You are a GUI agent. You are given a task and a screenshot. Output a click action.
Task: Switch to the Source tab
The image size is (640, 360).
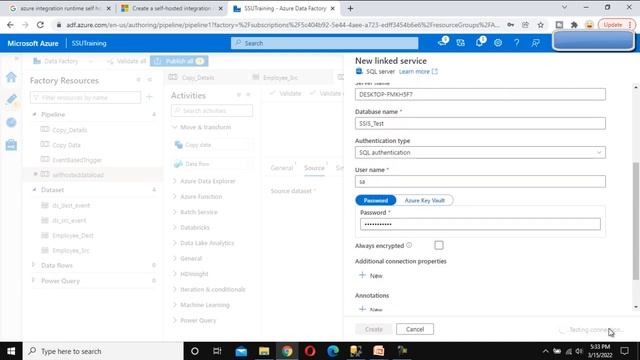(x=314, y=168)
